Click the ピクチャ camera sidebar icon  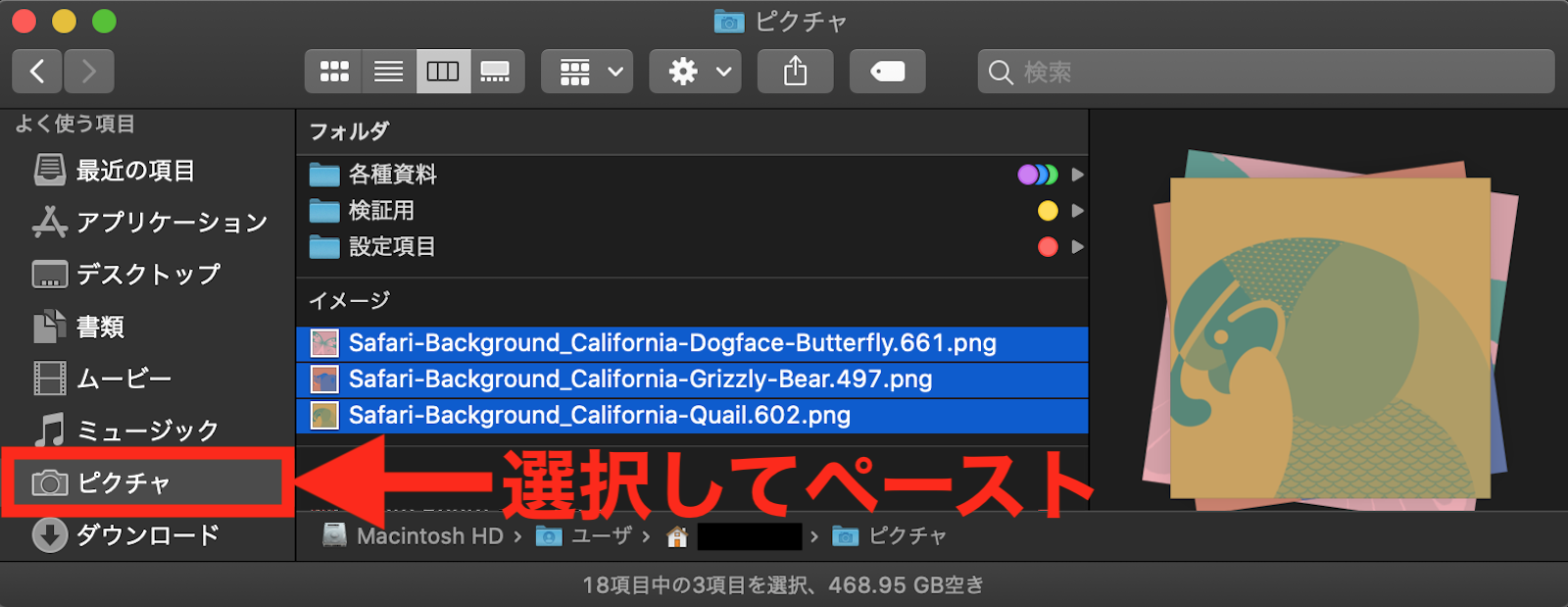50,482
